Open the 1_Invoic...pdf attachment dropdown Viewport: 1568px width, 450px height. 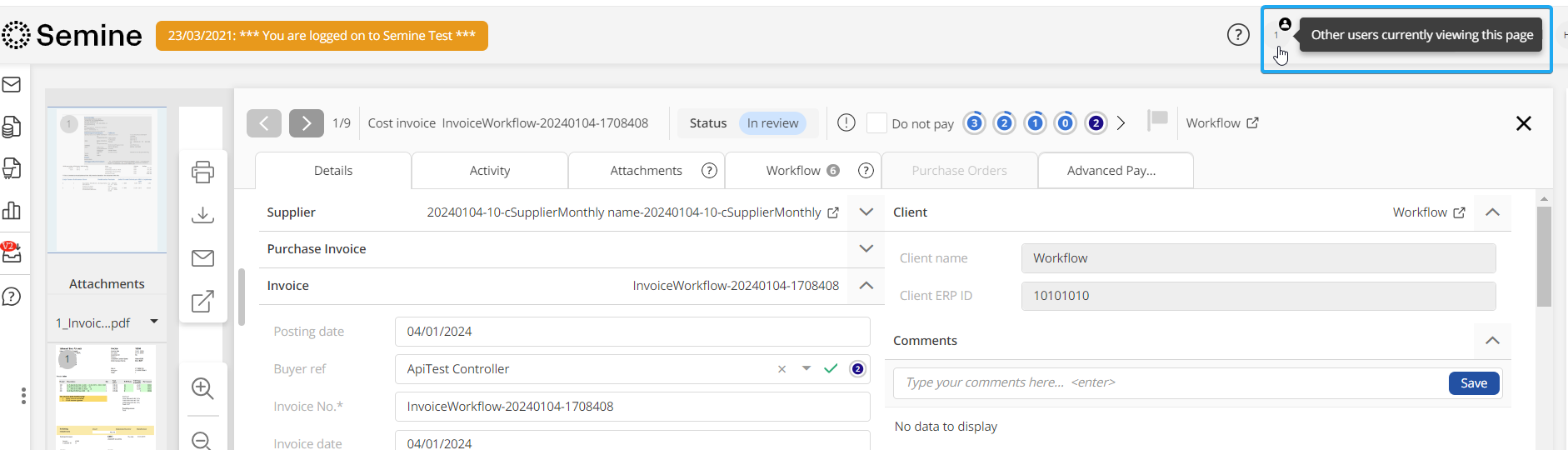click(x=154, y=322)
